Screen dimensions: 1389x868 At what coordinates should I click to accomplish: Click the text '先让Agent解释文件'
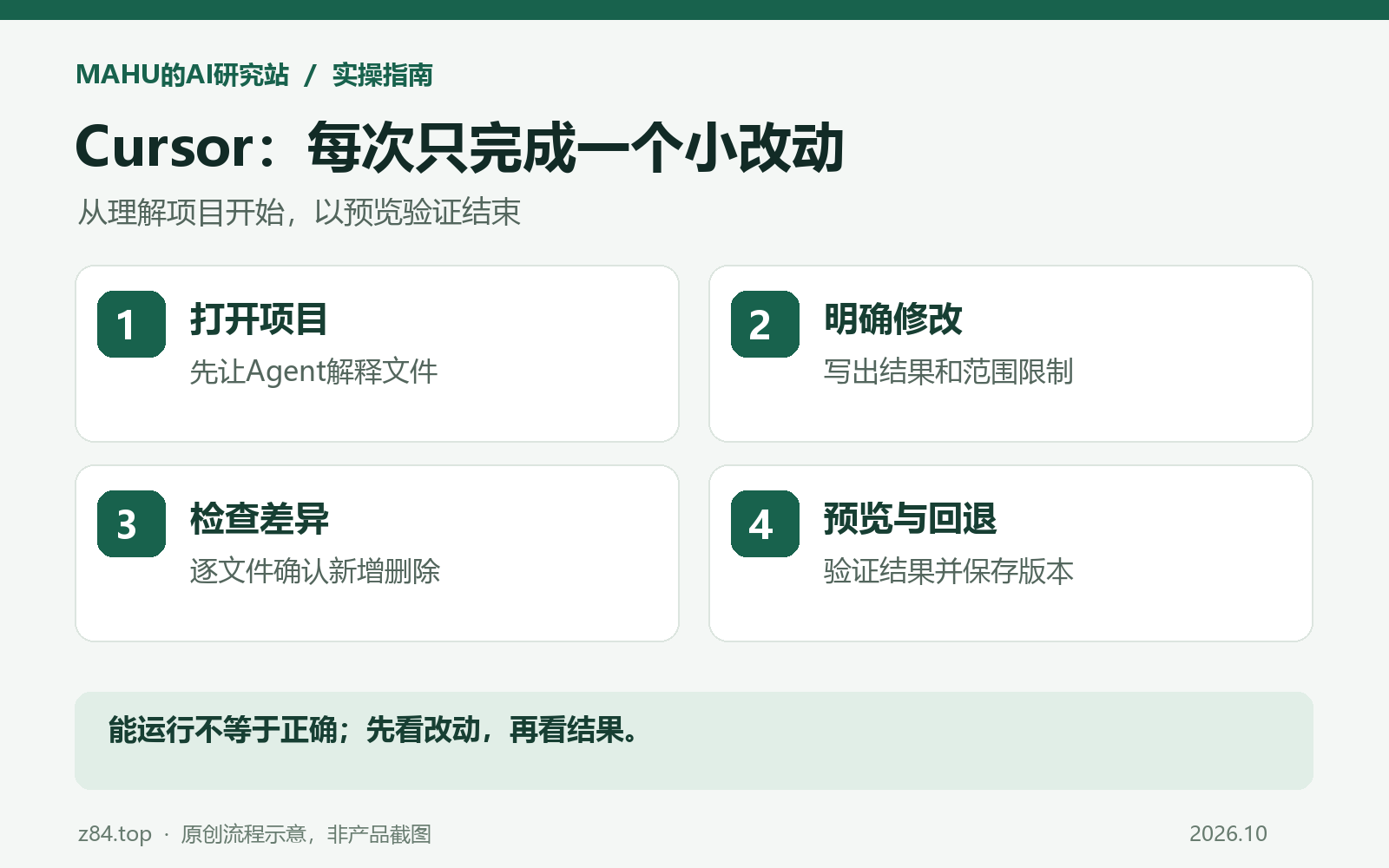pyautogui.click(x=313, y=372)
